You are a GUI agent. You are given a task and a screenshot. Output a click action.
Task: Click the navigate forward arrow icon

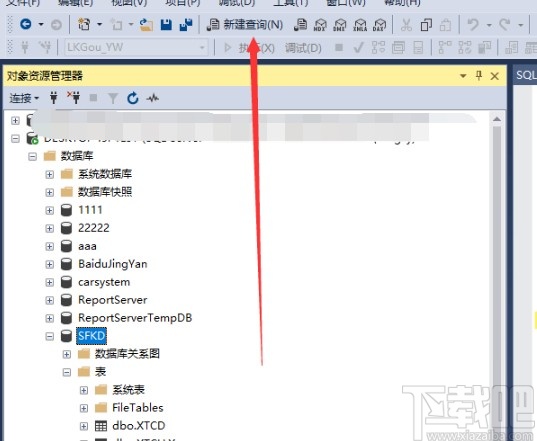(56, 25)
